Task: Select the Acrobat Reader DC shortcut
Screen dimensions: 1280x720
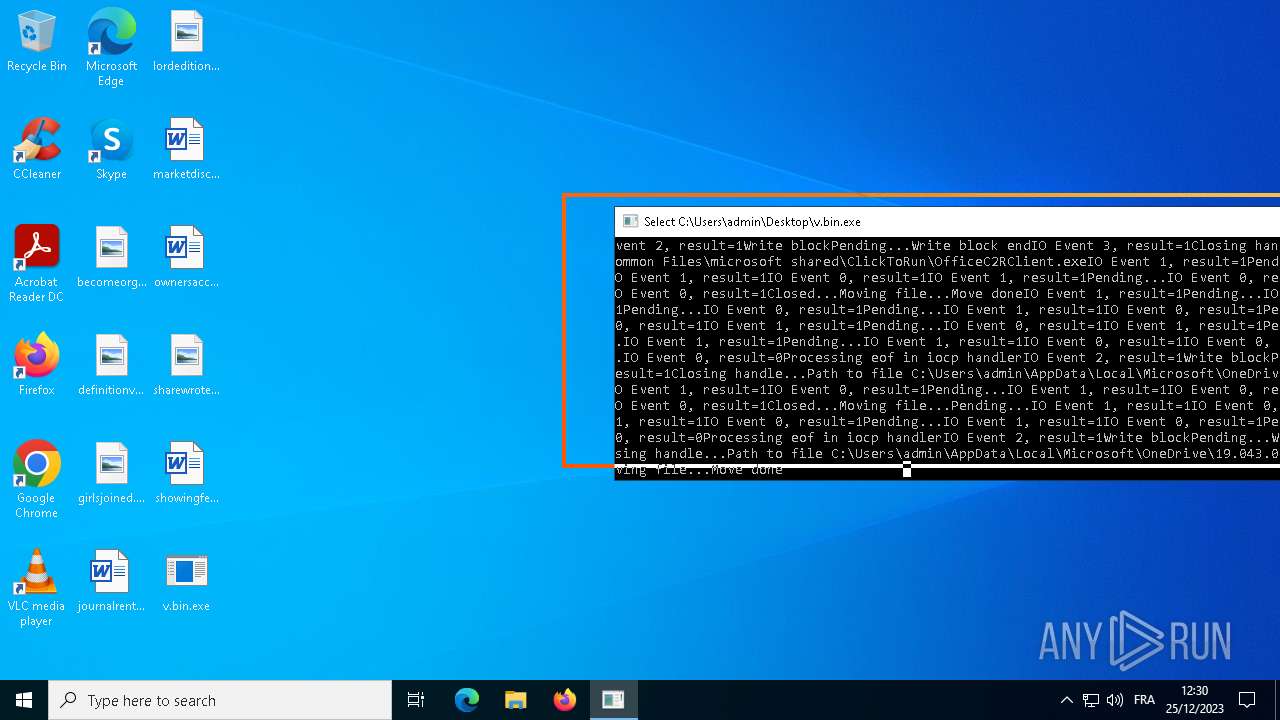Action: click(37, 265)
